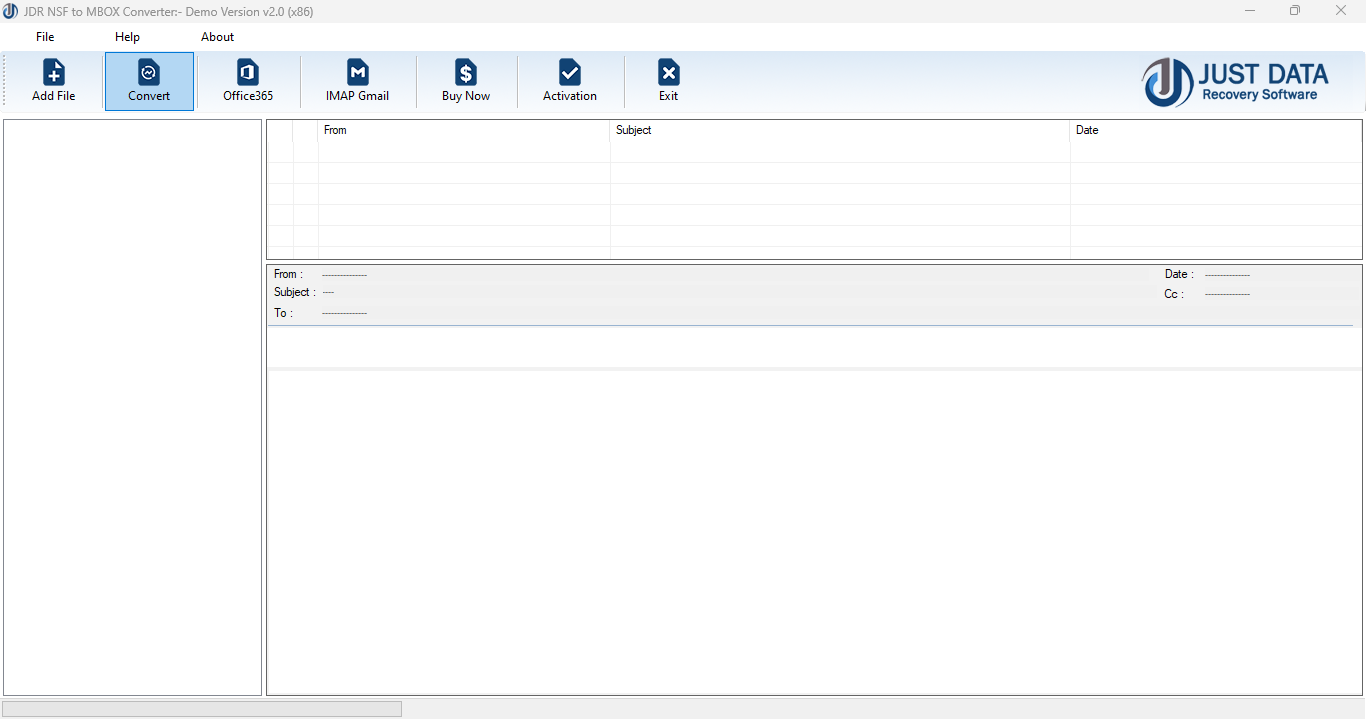Click the progress bar at the bottom
This screenshot has height=720, width=1366.
[x=202, y=709]
